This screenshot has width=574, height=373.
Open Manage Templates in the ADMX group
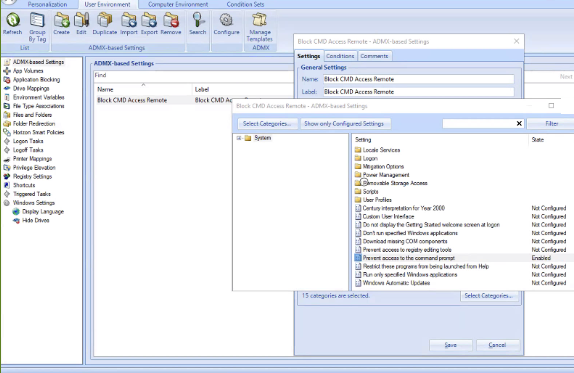click(x=260, y=27)
